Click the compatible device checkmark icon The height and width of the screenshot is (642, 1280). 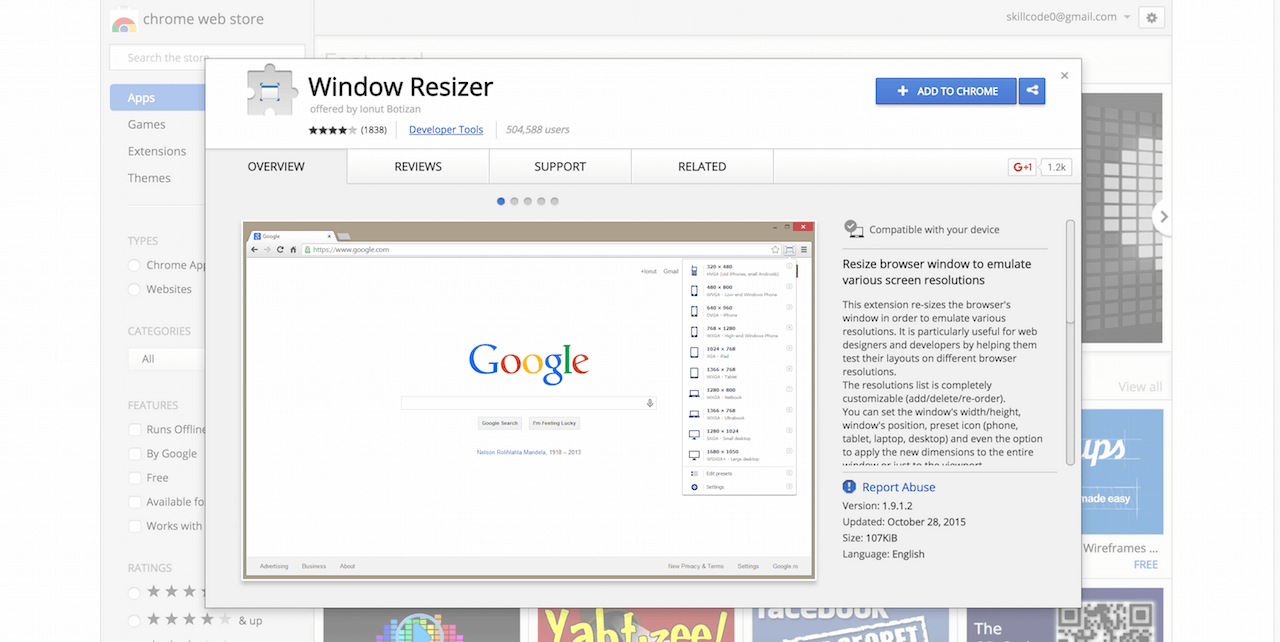[853, 229]
